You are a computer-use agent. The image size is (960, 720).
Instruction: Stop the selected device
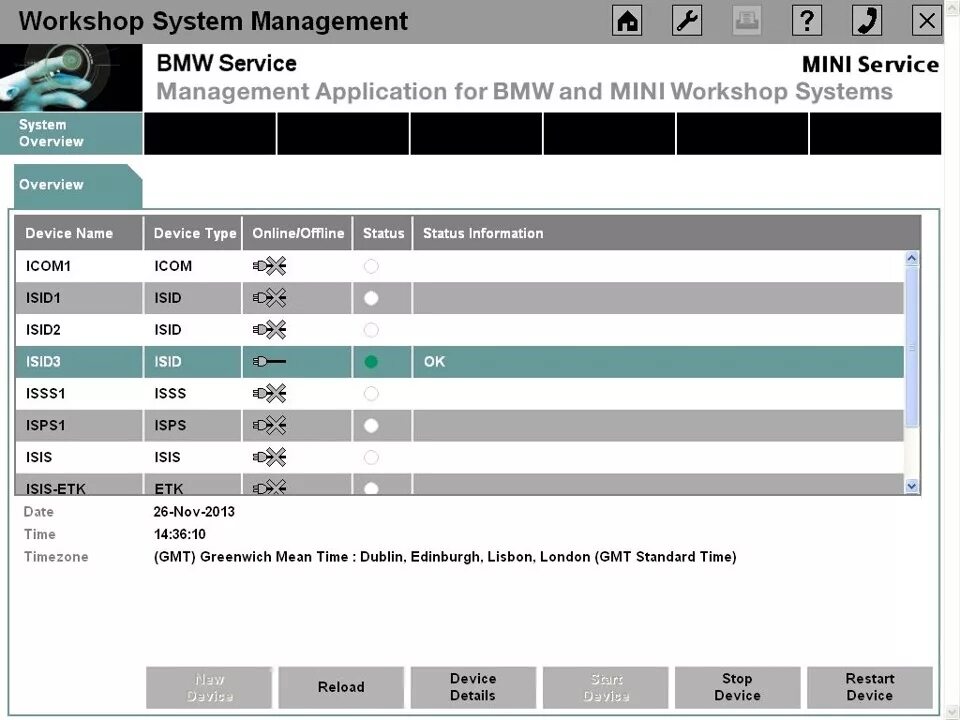click(x=738, y=688)
